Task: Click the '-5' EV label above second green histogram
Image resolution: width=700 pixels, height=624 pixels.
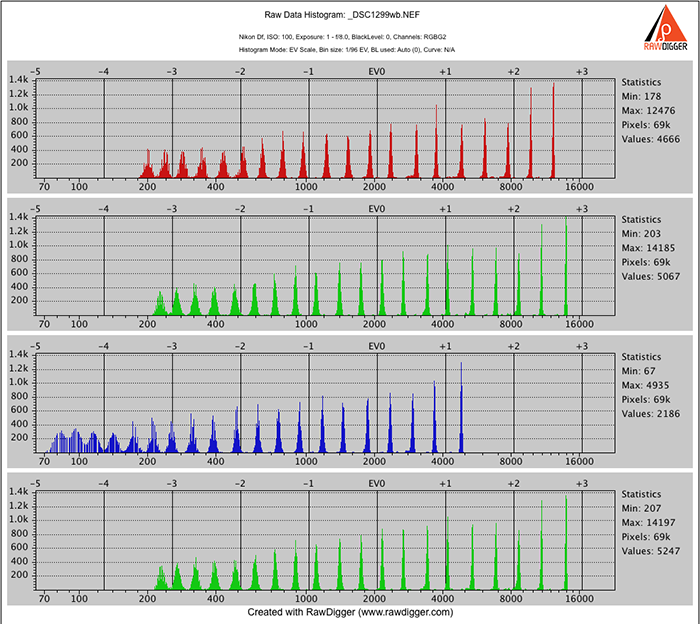Action: coord(35,484)
